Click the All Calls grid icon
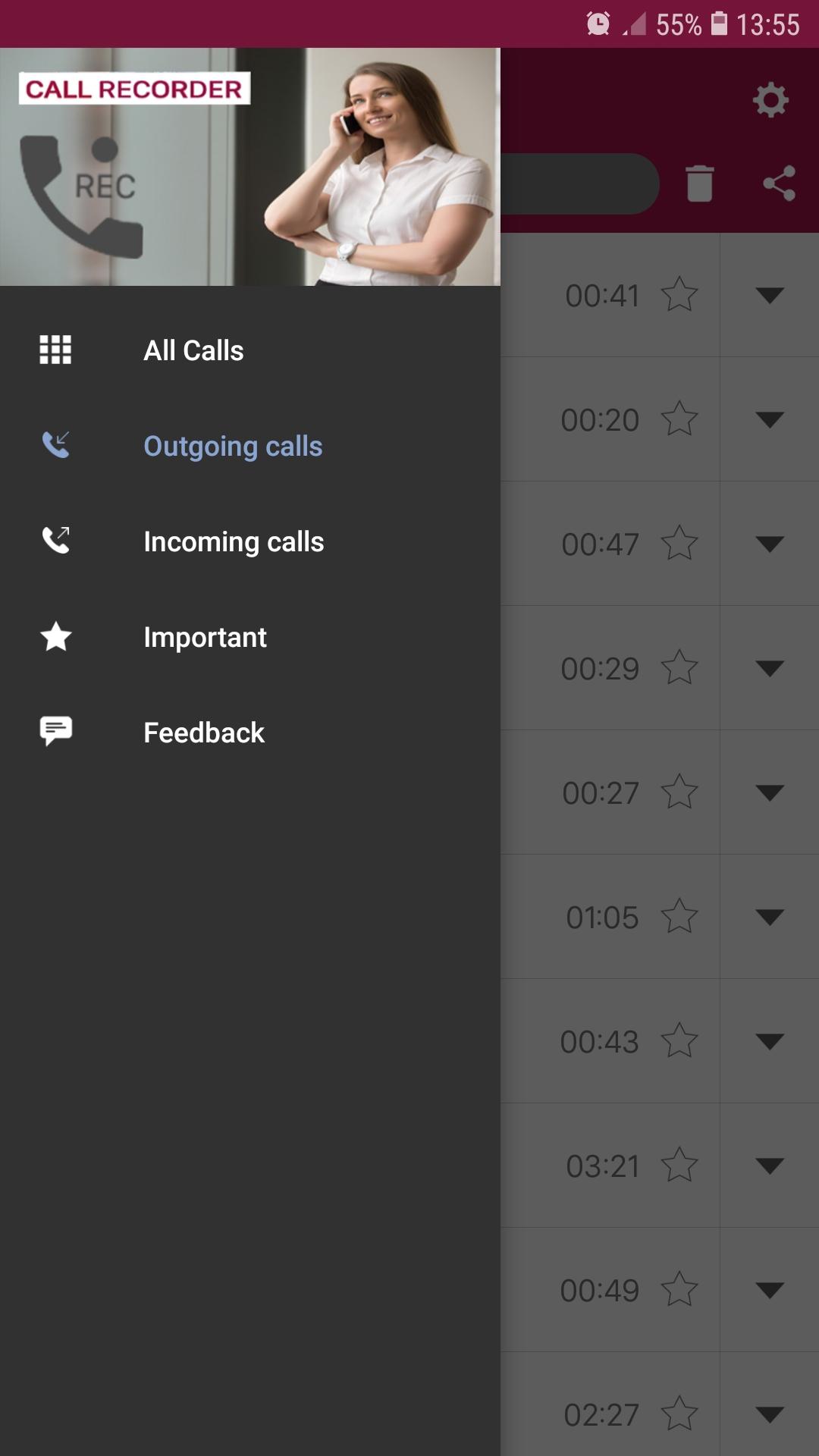 pos(55,350)
